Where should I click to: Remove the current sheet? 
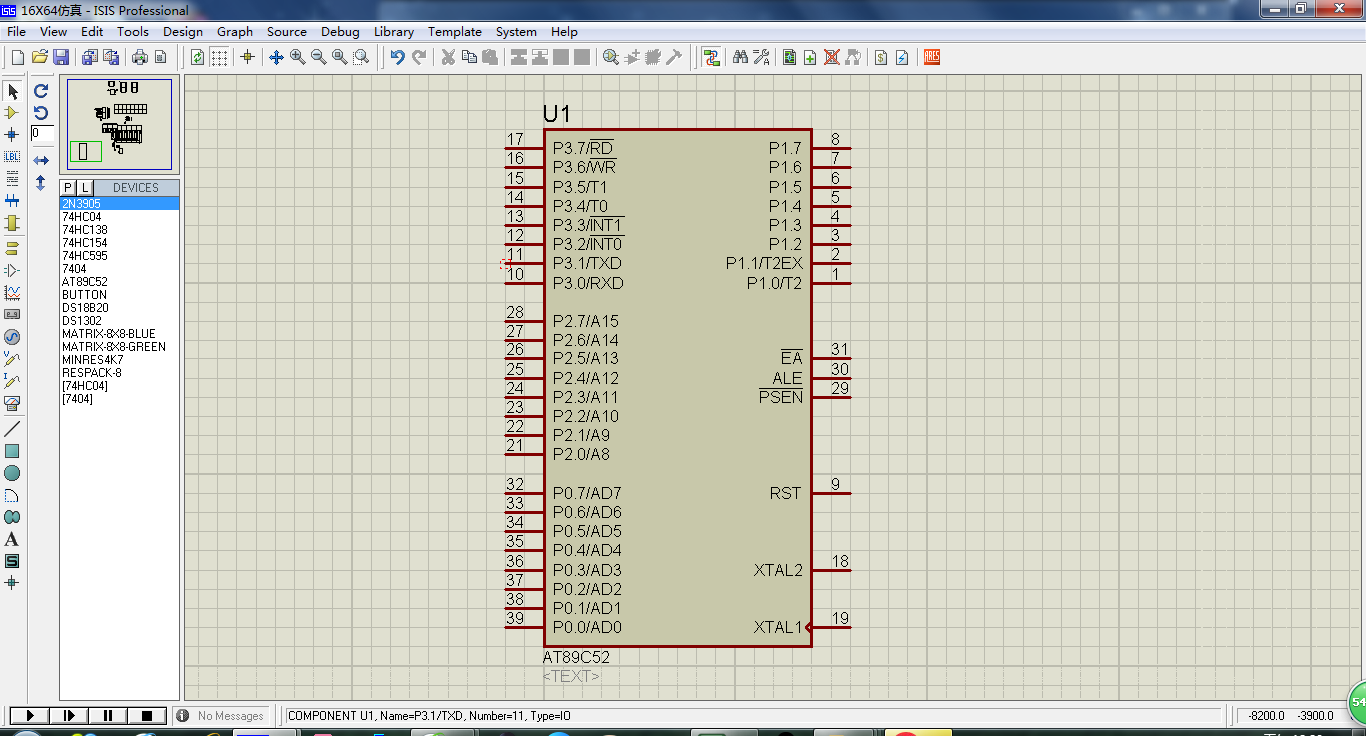click(x=831, y=57)
